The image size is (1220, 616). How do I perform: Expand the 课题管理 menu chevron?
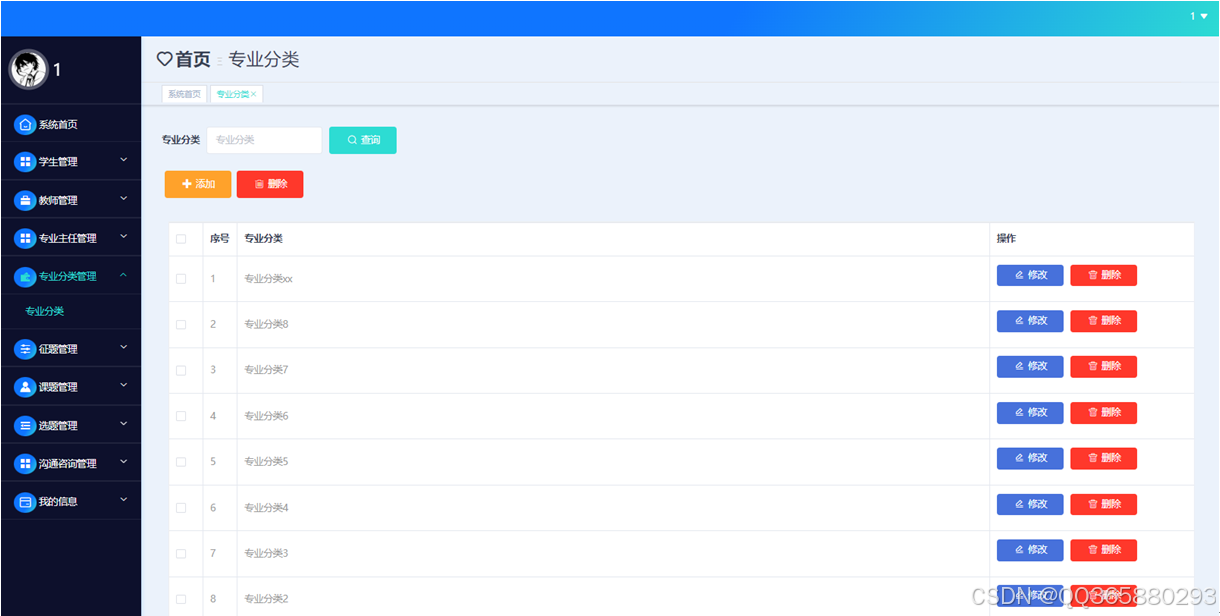124,385
